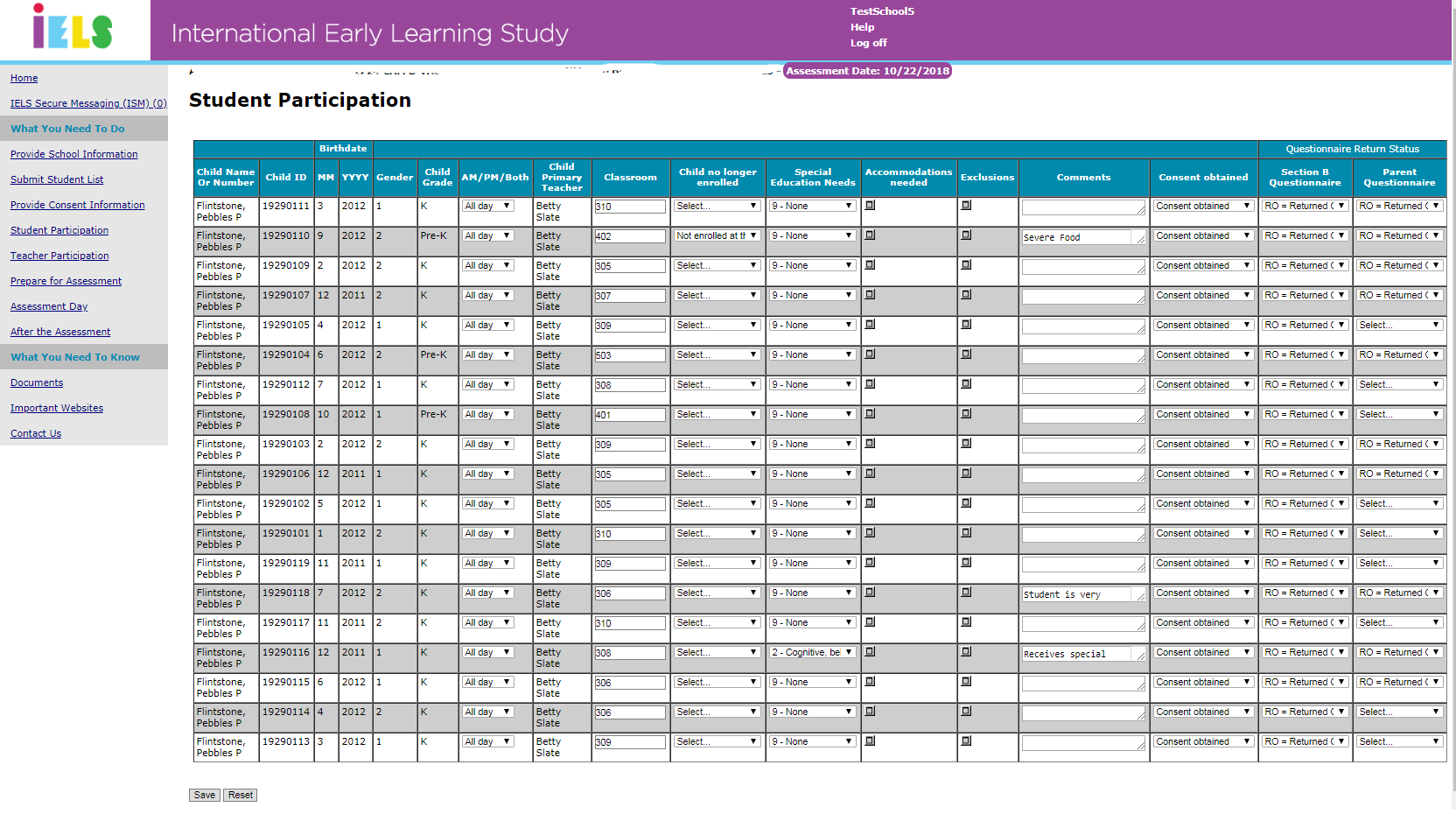
Task: Go to Teacher Participation page
Action: pyautogui.click(x=59, y=256)
